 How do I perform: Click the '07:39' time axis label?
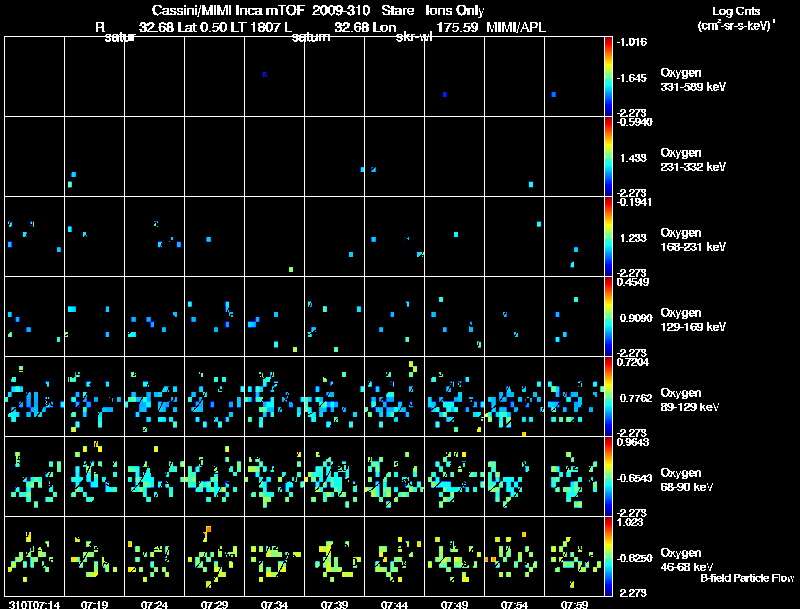(334, 604)
